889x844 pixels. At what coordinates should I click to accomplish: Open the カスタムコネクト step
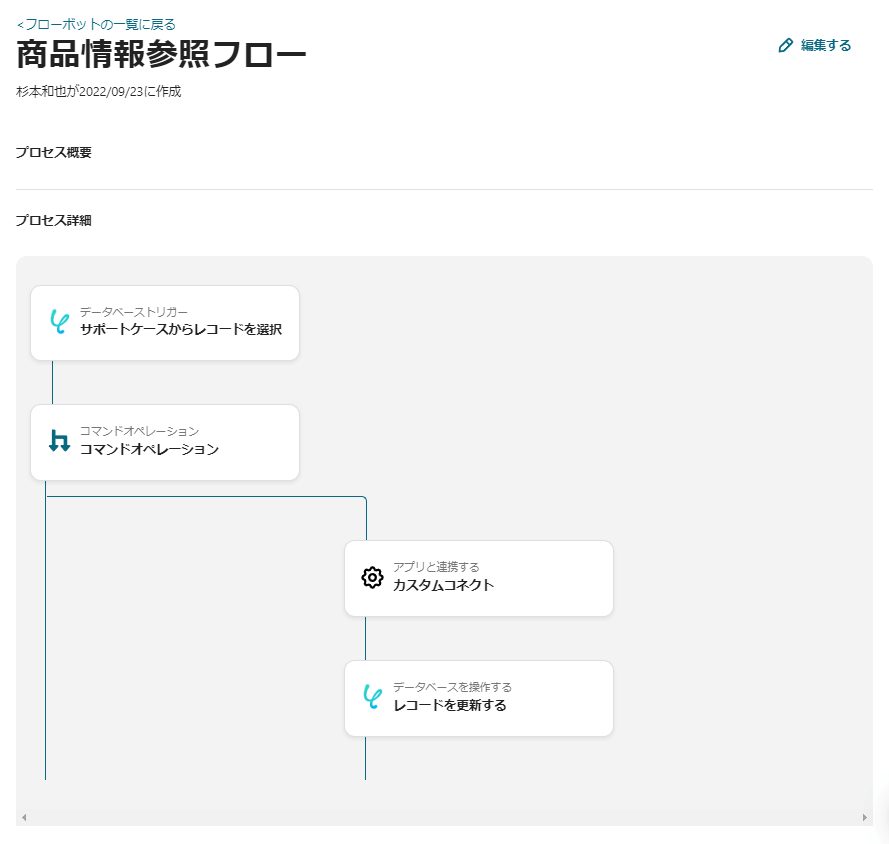click(443, 585)
